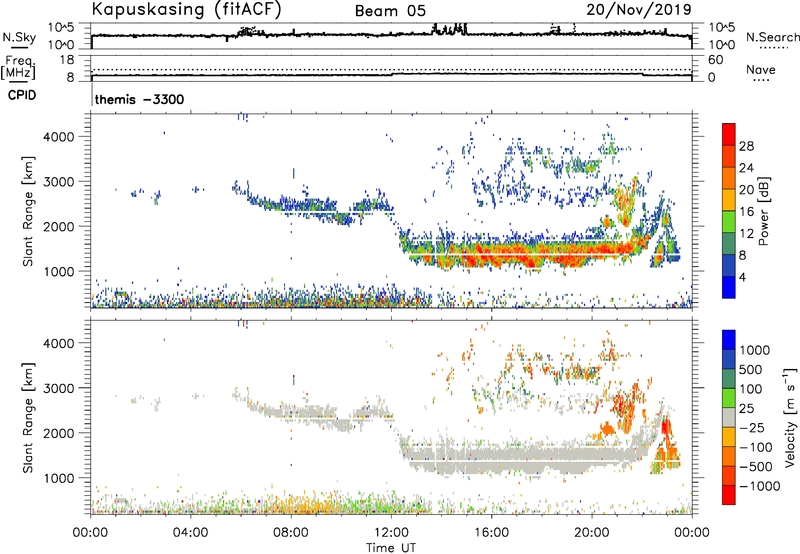Click the 'Velocity [m s⁻¹]' color bar label
The image size is (800, 554).
[x=790, y=417]
